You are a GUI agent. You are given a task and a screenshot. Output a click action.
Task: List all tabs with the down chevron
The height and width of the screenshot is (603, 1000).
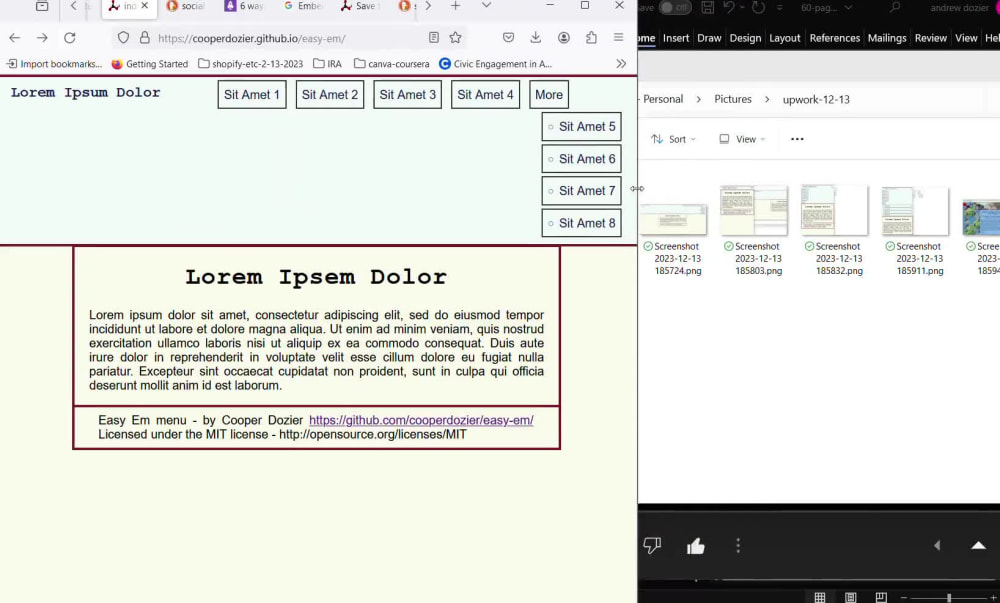[x=486, y=6]
